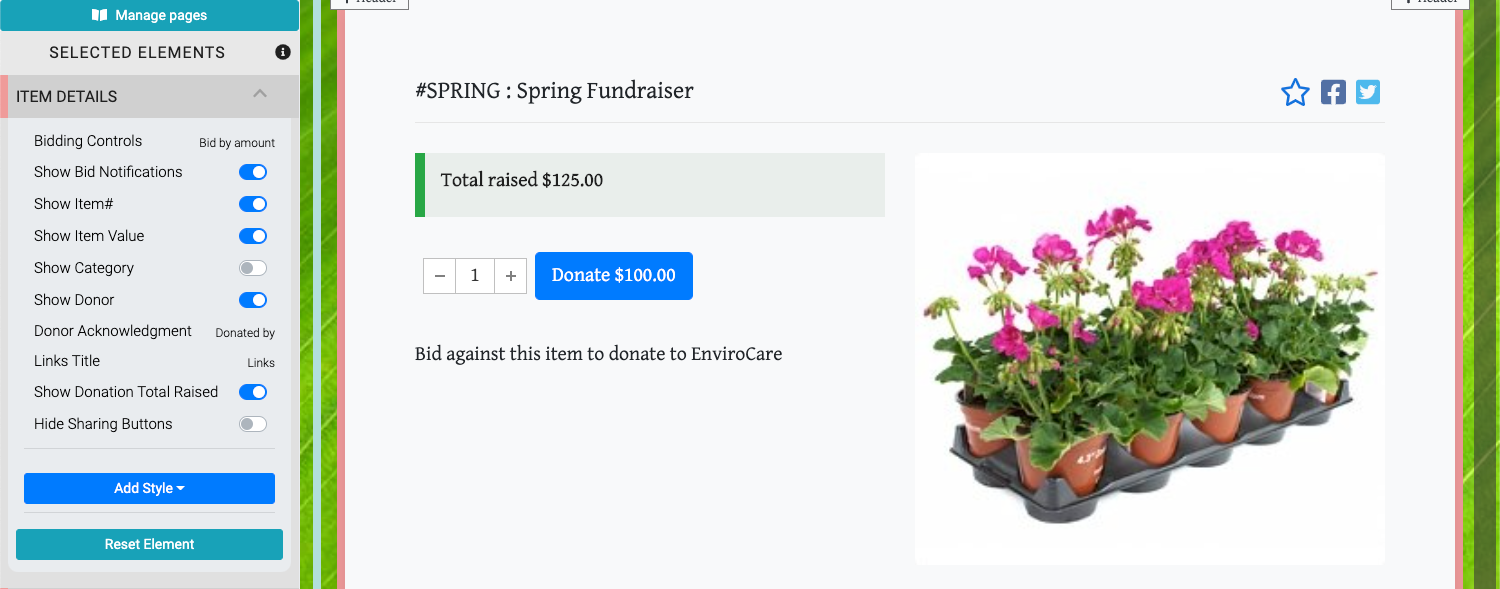Enable Hide Sharing Buttons toggle
The image size is (1500, 589).
(x=253, y=424)
